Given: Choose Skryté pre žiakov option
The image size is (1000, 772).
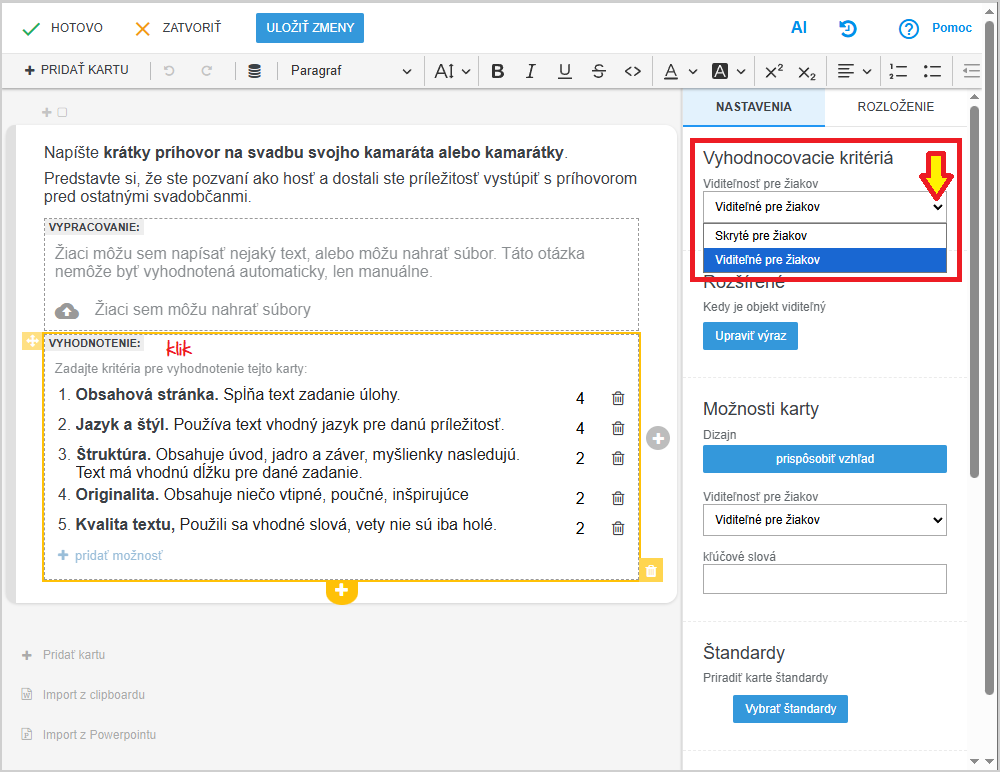Looking at the screenshot, I should (x=761, y=236).
